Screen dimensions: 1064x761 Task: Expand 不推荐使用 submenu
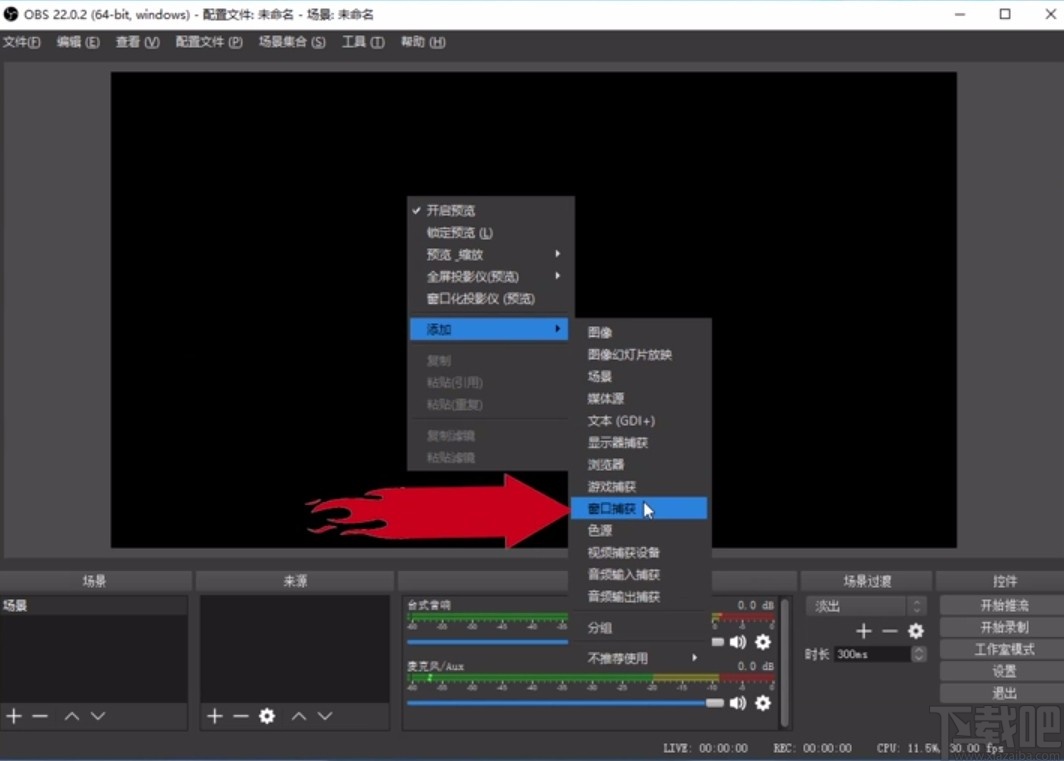641,658
